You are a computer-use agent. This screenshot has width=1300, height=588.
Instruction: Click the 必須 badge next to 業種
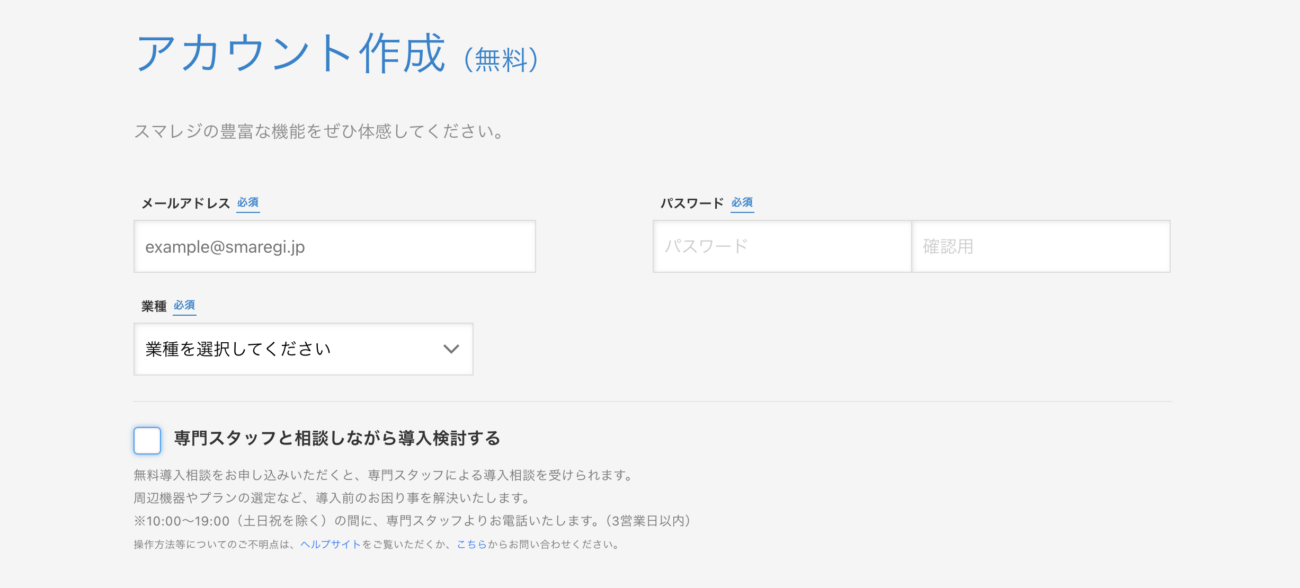[x=184, y=306]
